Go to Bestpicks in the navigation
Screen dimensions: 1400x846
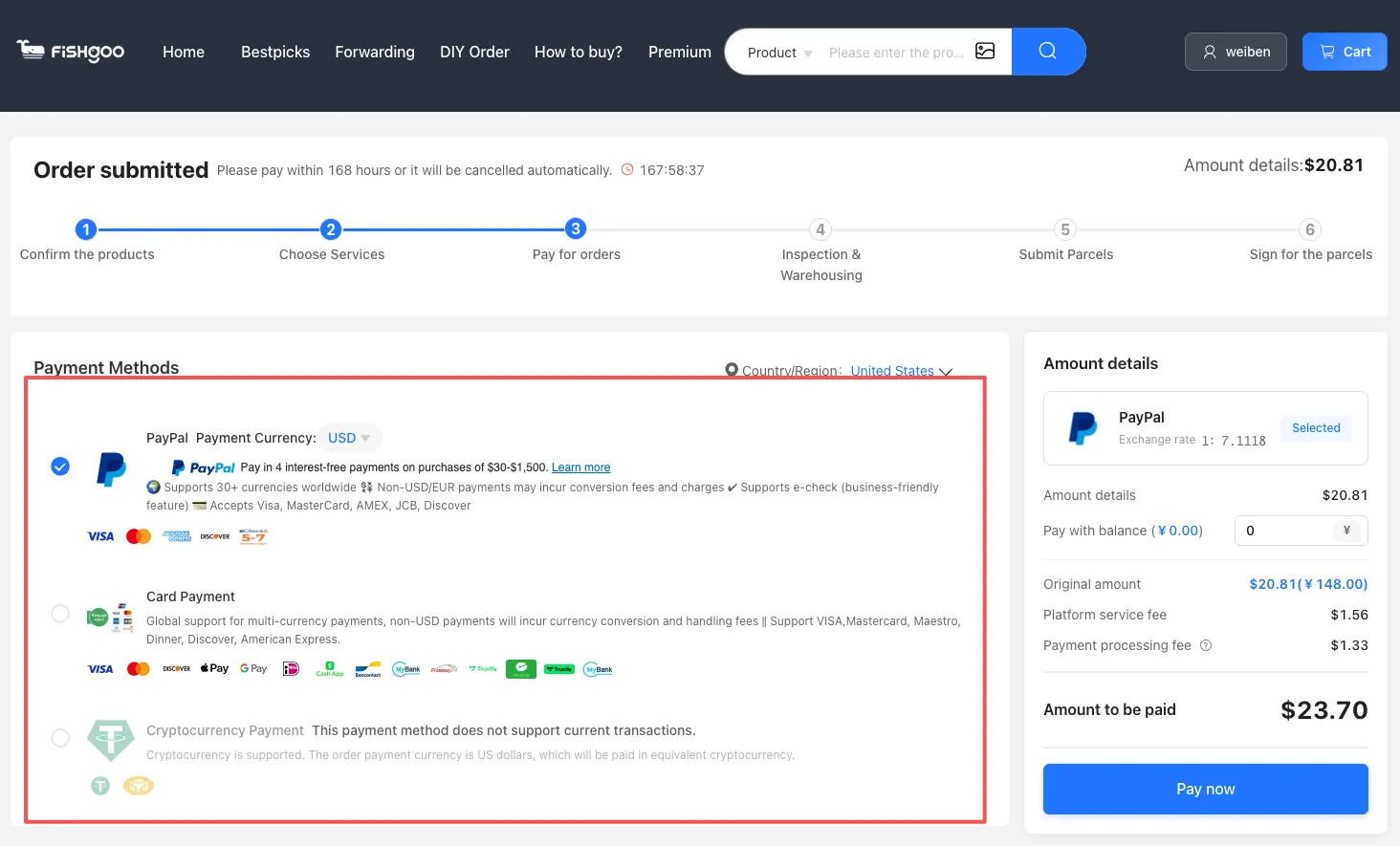click(275, 52)
